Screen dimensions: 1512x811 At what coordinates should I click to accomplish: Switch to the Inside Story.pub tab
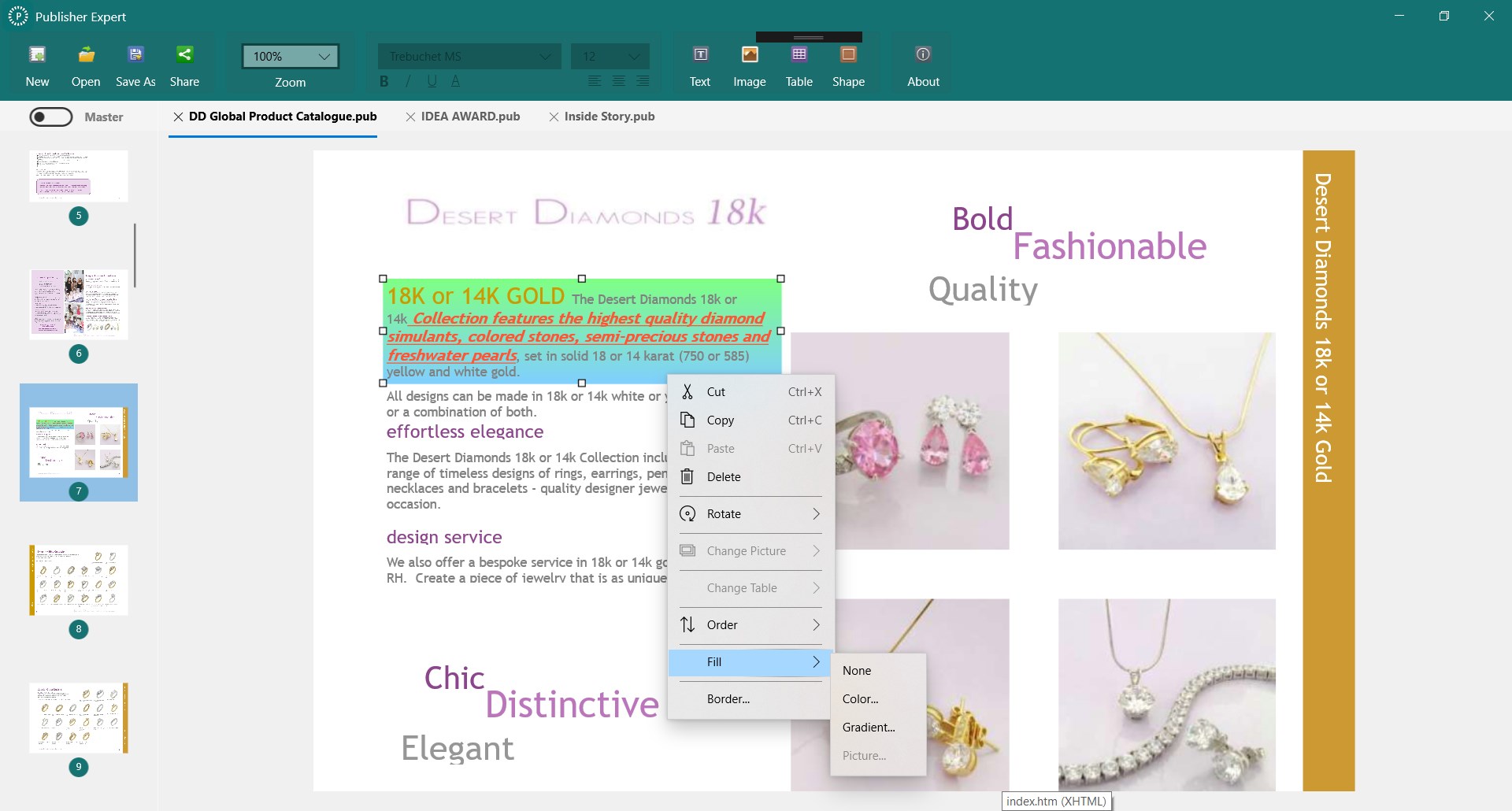[x=610, y=117]
